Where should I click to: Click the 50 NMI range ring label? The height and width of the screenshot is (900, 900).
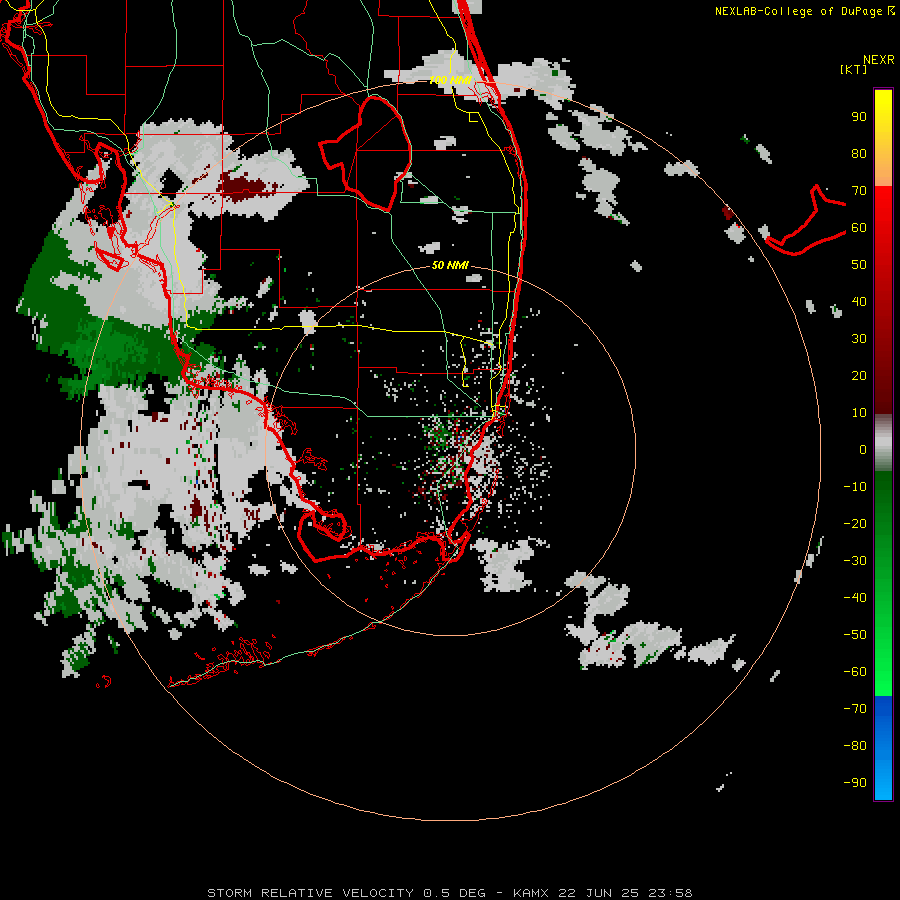(450, 265)
